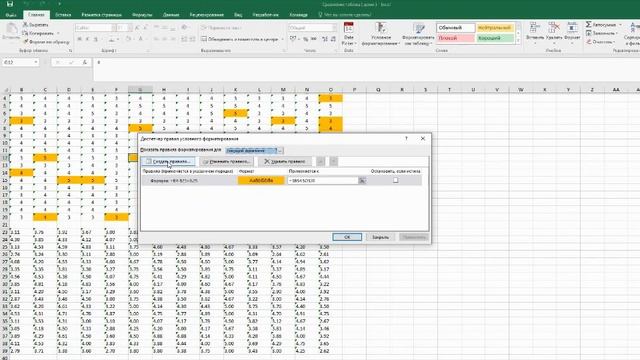Close the conditional formatting rules dialog
640x360 pixels.
pyautogui.click(x=423, y=139)
